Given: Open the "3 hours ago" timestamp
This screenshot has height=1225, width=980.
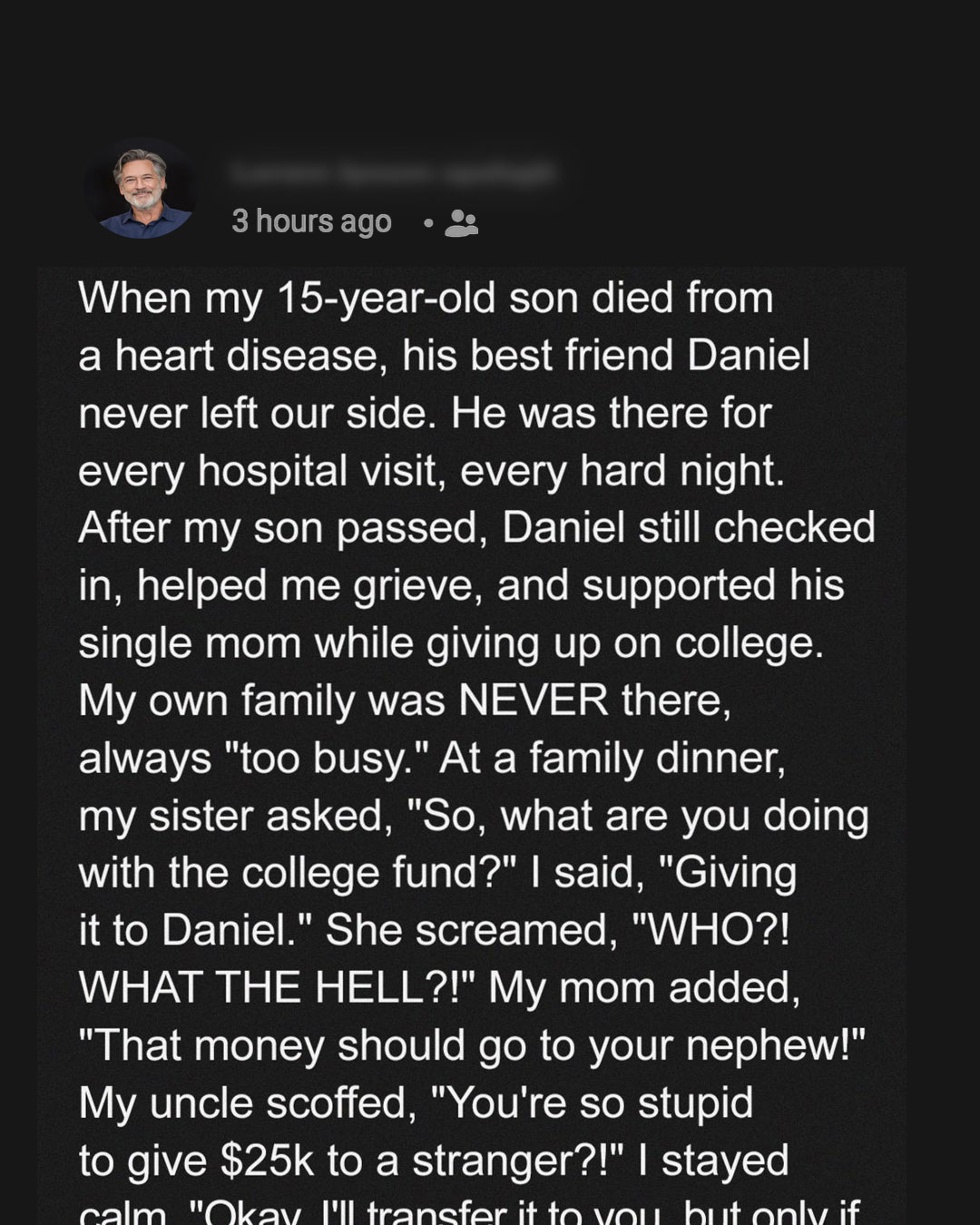Looking at the screenshot, I should coord(311,221).
